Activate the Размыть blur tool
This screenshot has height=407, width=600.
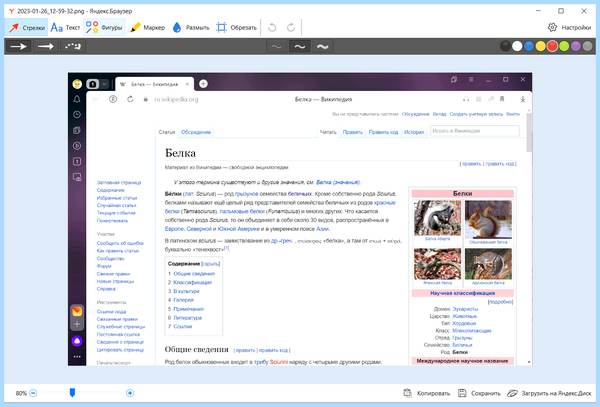click(x=191, y=28)
